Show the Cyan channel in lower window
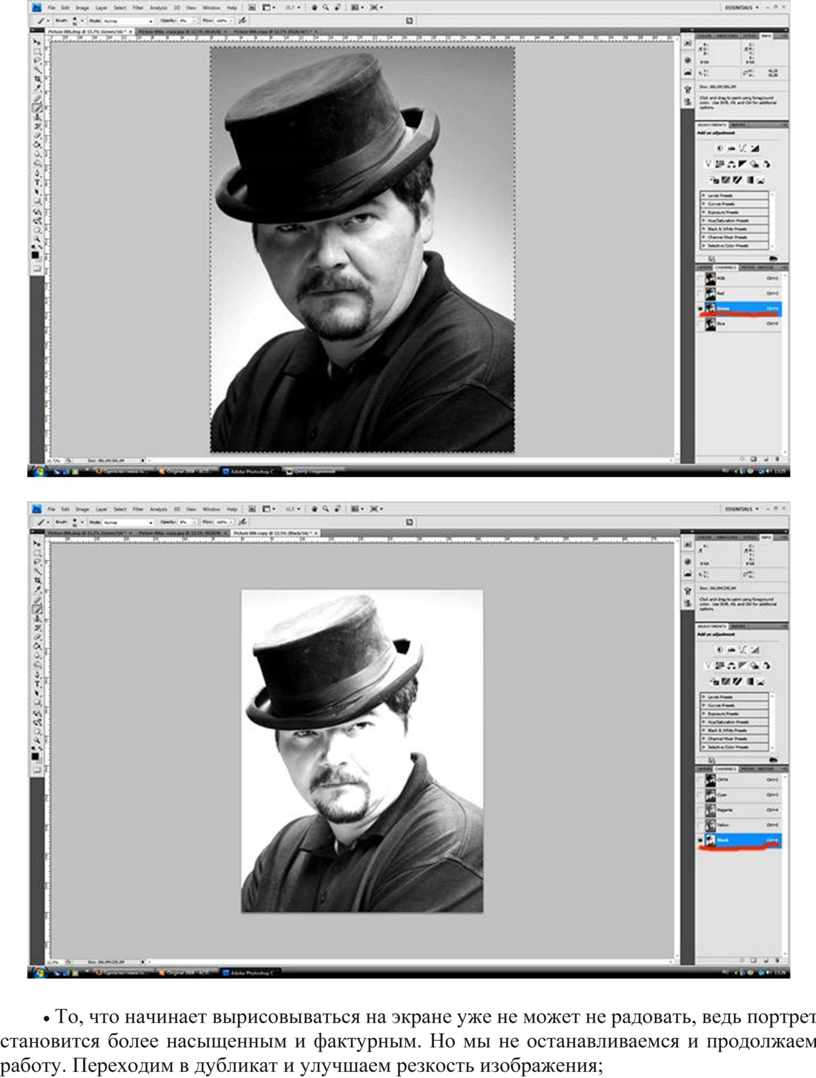 pyautogui.click(x=701, y=795)
